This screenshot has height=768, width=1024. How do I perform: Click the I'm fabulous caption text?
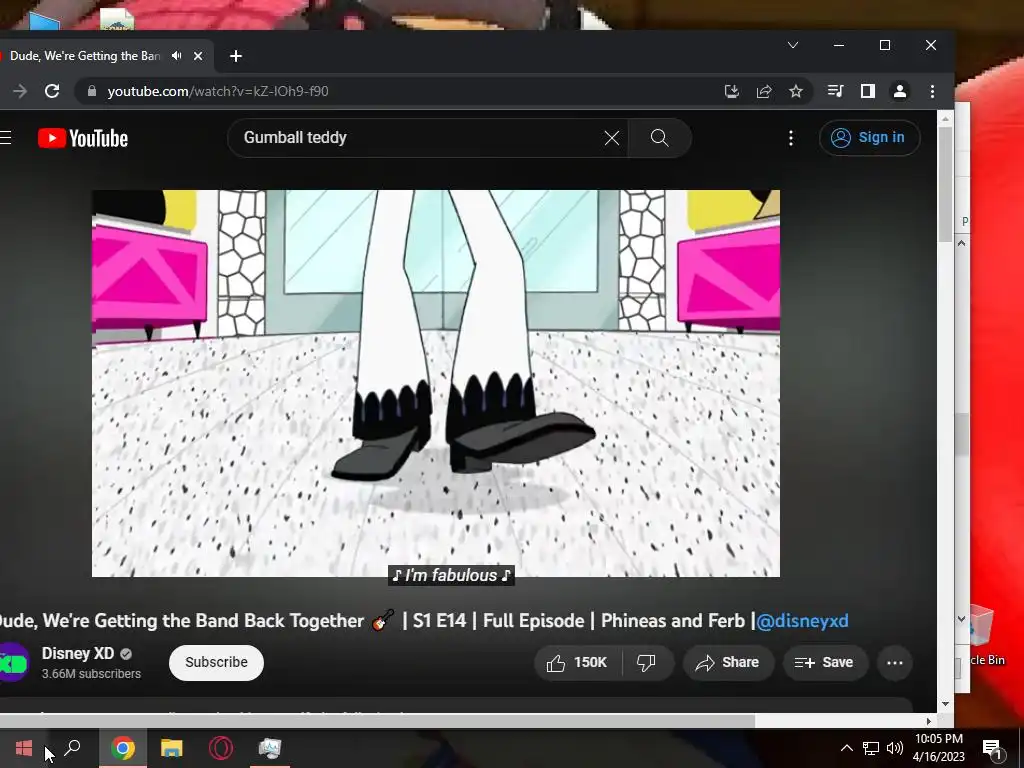pos(451,575)
